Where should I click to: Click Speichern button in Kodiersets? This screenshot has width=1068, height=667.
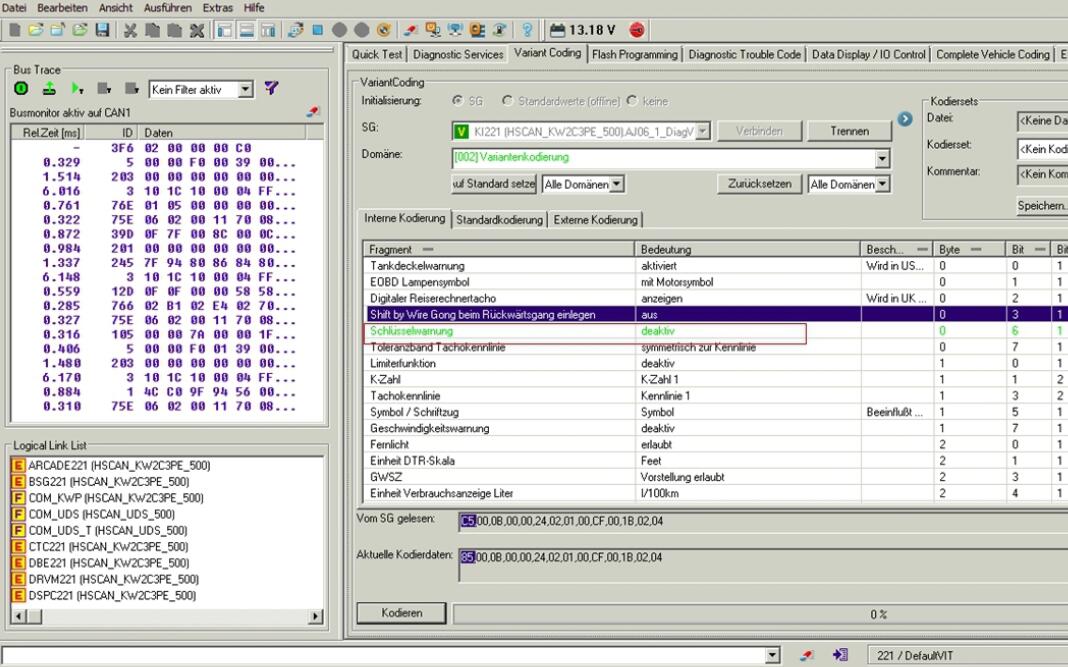coord(1042,205)
